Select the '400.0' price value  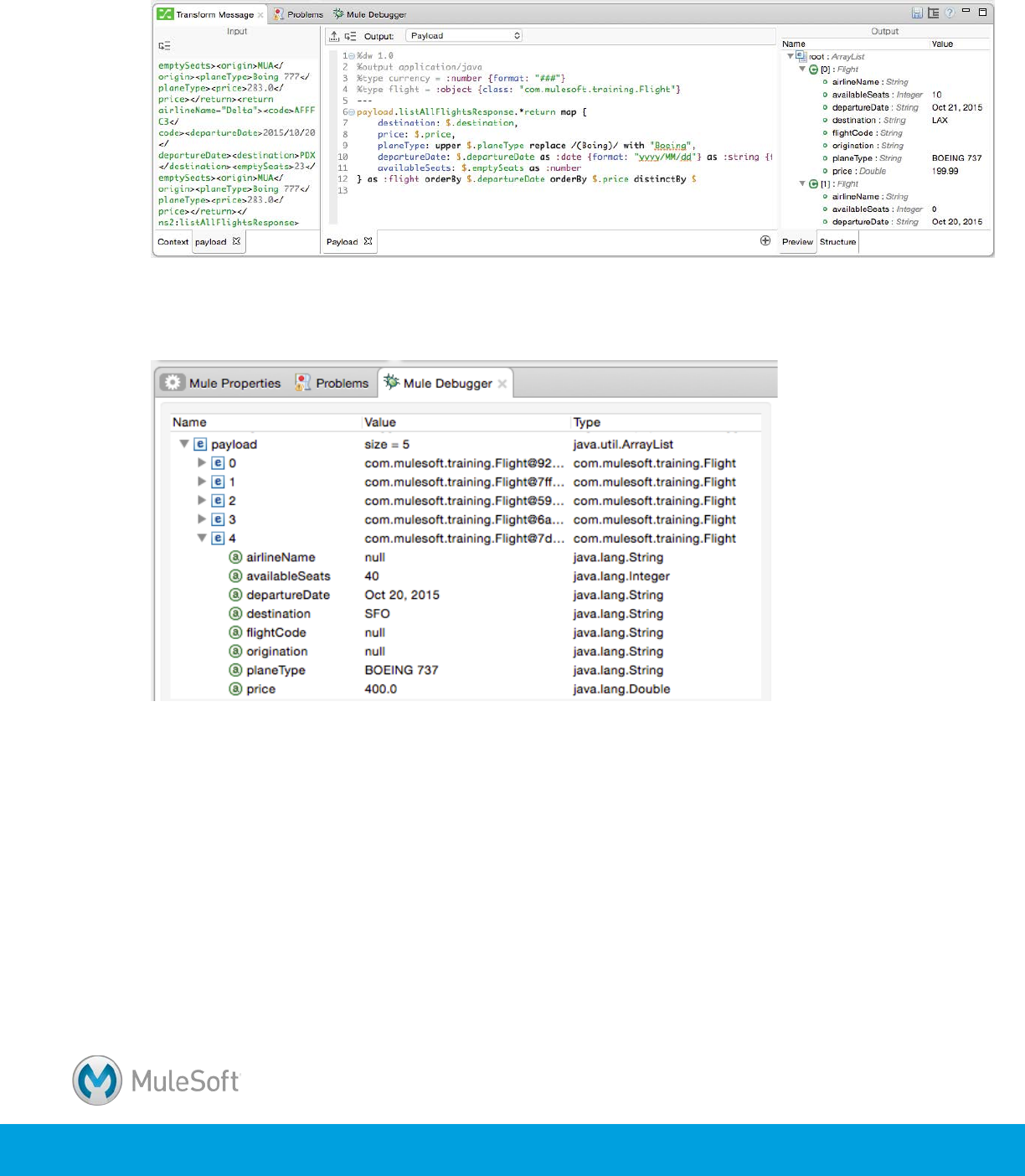point(381,689)
